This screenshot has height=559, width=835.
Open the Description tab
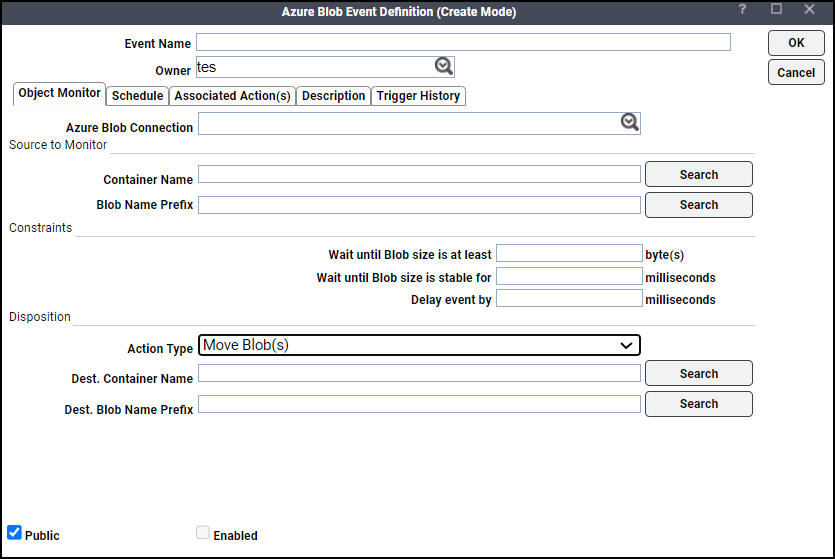tap(333, 96)
